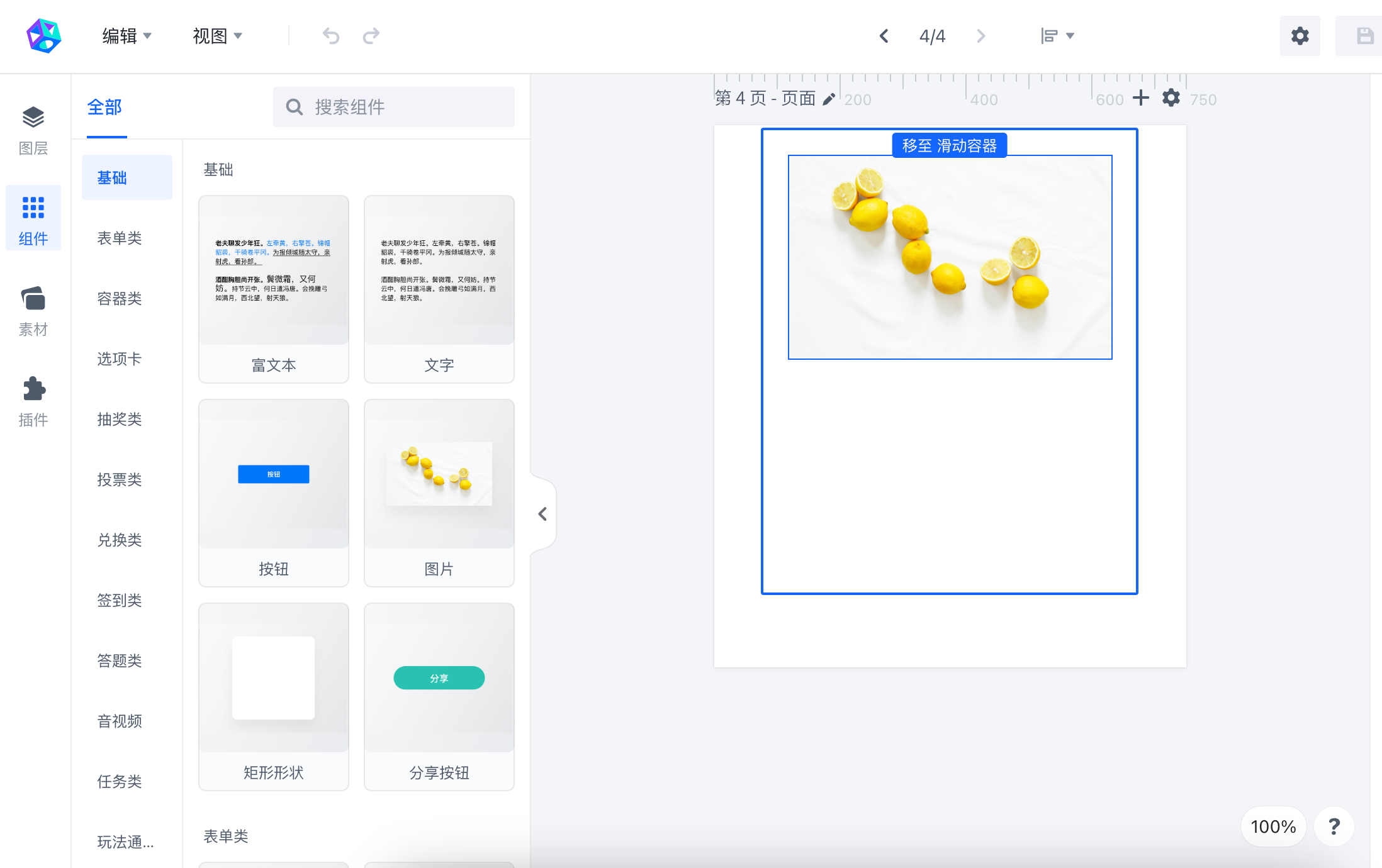Screen dimensions: 1382x868
Task: Open help question mark button
Action: (1334, 826)
